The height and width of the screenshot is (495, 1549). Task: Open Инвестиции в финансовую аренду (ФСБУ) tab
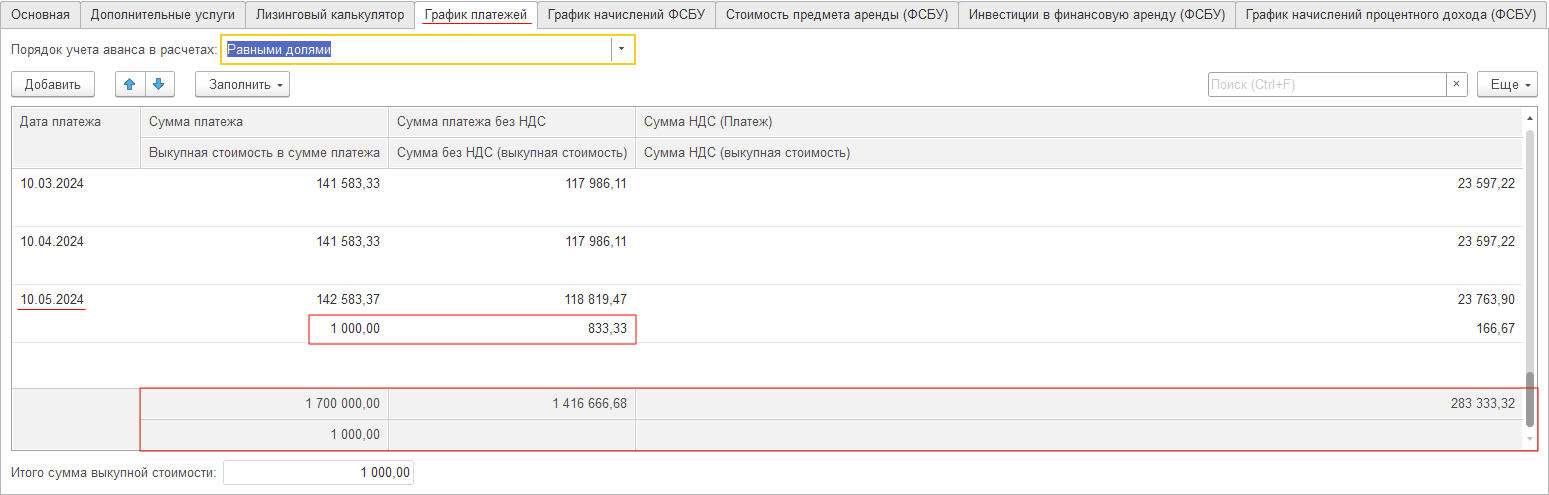coord(1097,15)
